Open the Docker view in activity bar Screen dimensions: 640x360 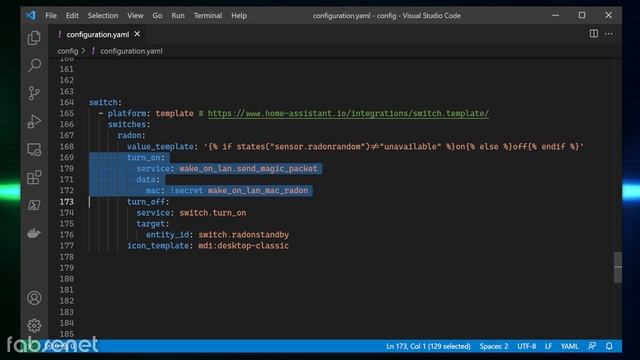(x=34, y=233)
